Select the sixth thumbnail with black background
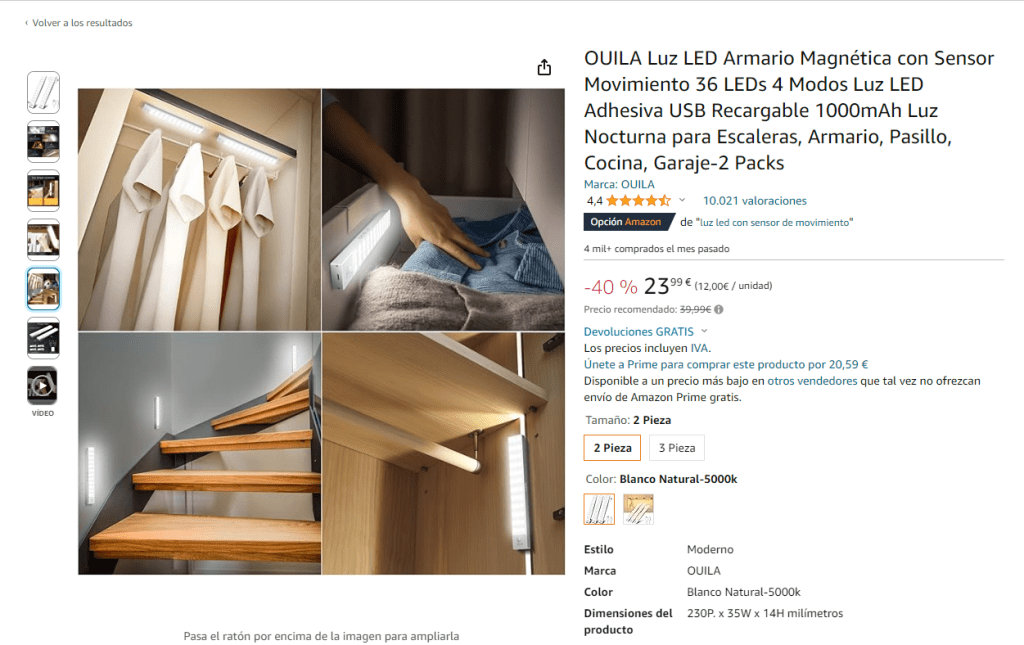This screenshot has width=1024, height=645. pos(43,338)
